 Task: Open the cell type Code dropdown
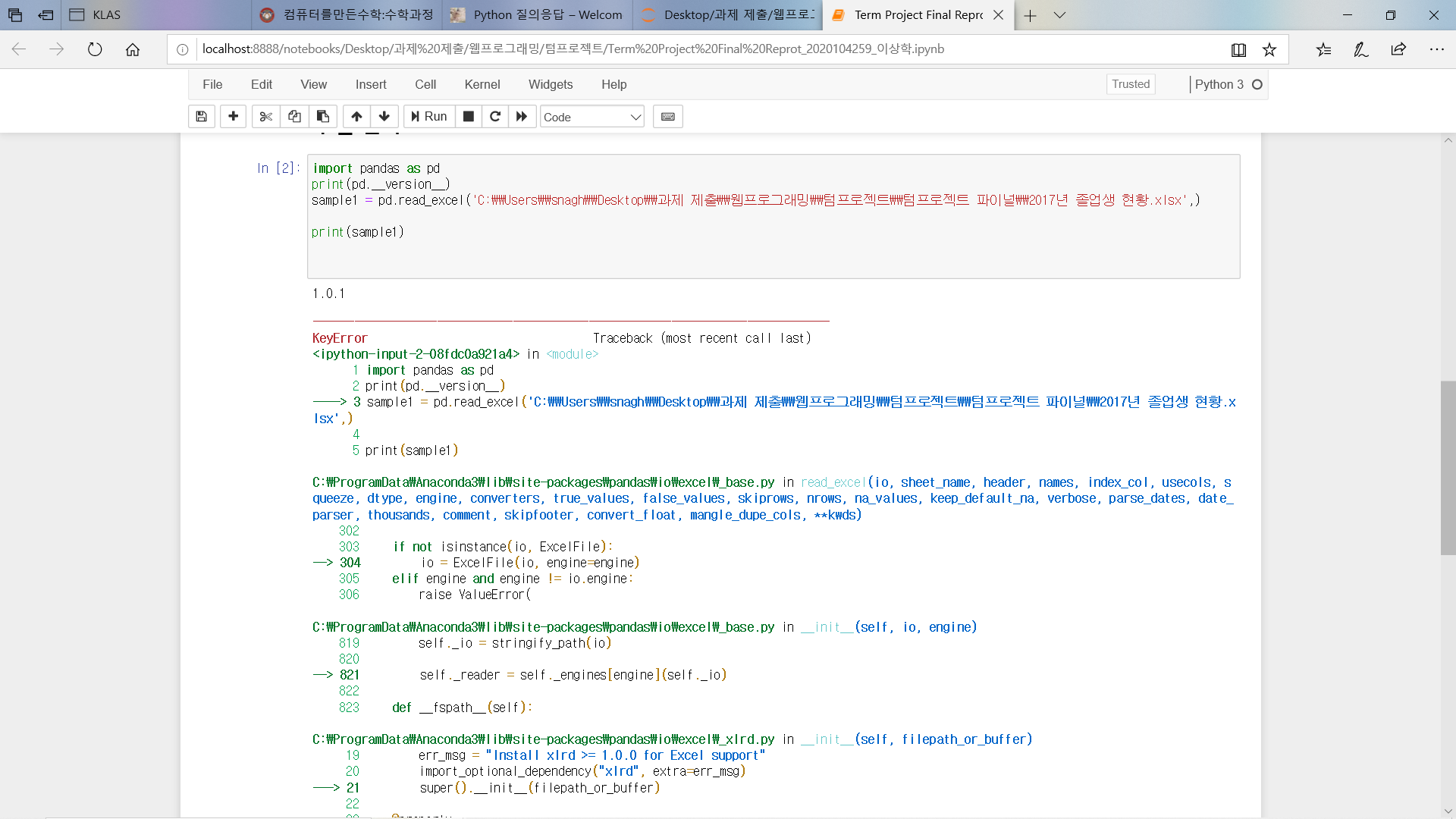click(x=592, y=117)
